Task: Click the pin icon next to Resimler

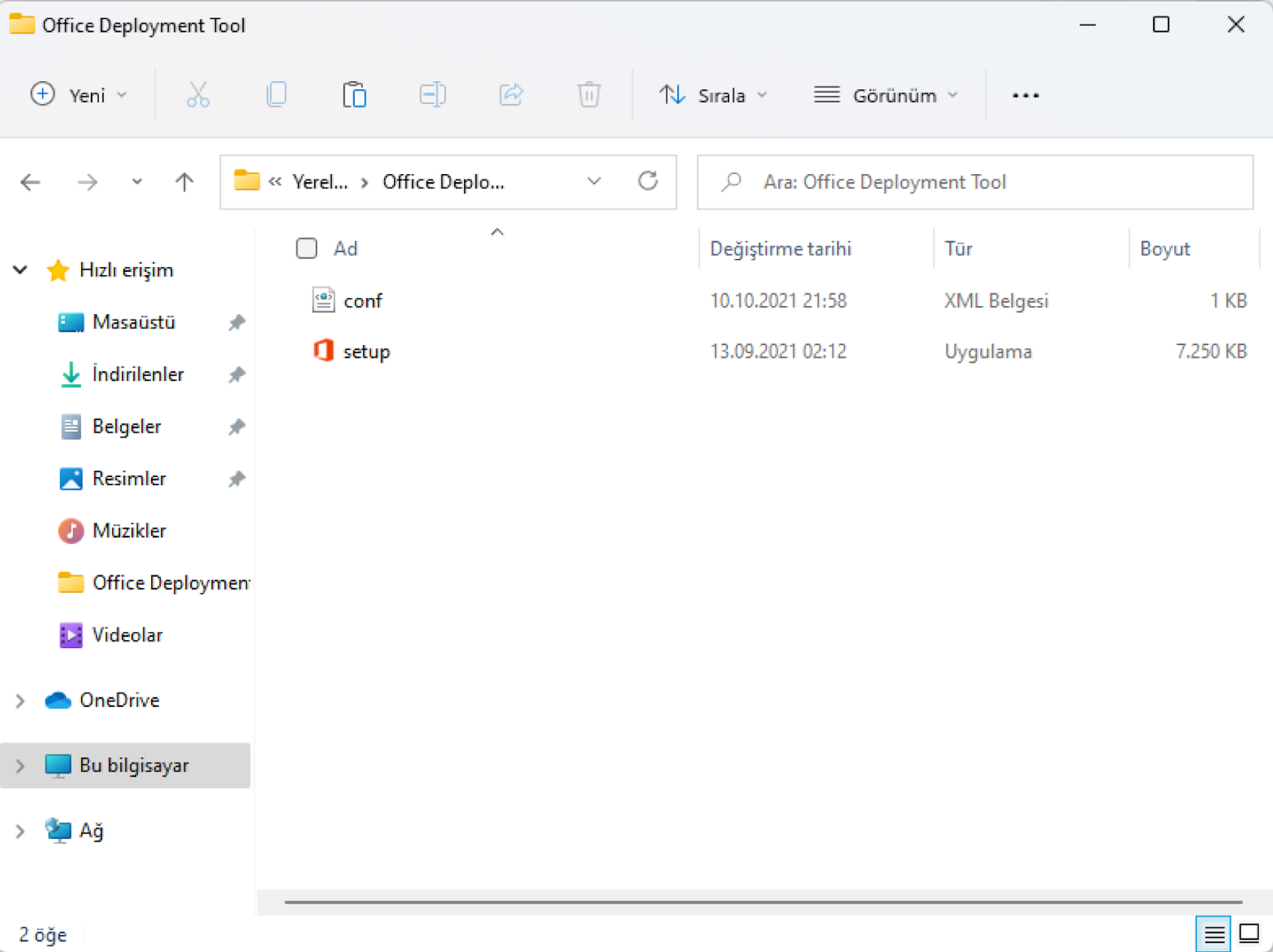Action: [x=236, y=479]
